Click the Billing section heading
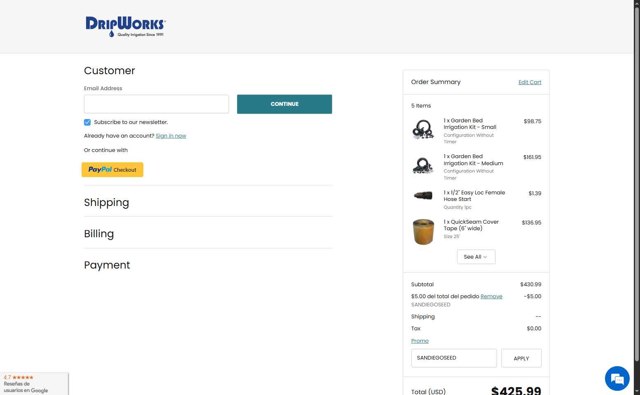The image size is (640, 395). click(99, 234)
